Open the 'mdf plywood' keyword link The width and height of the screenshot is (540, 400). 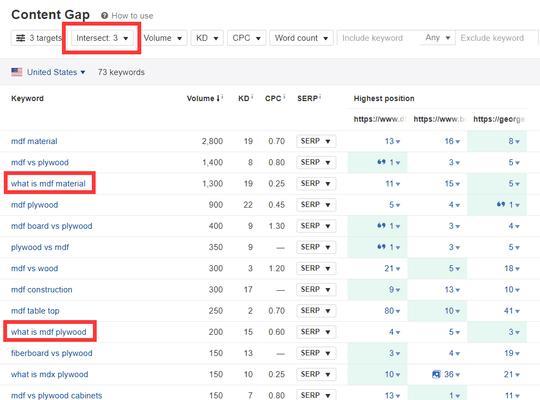pyautogui.click(x=34, y=205)
